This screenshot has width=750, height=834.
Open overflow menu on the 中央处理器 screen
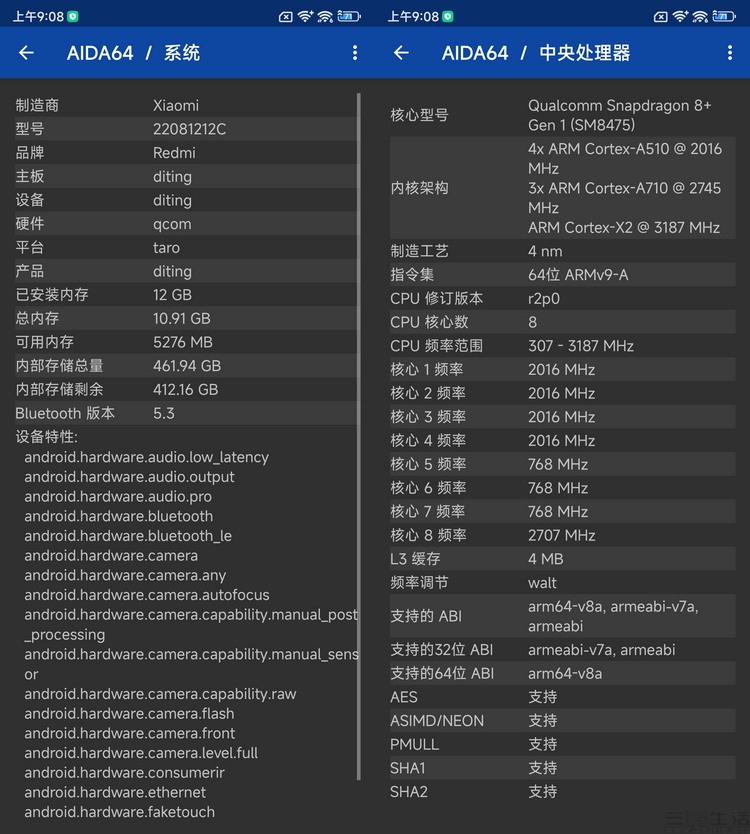click(x=730, y=53)
